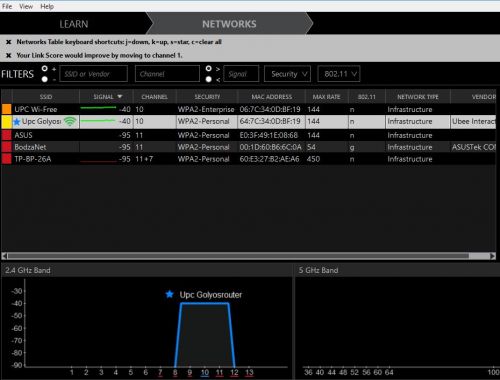500x380 pixels.
Task: Click channel 36 on 5 GHz axis
Action: [308, 372]
